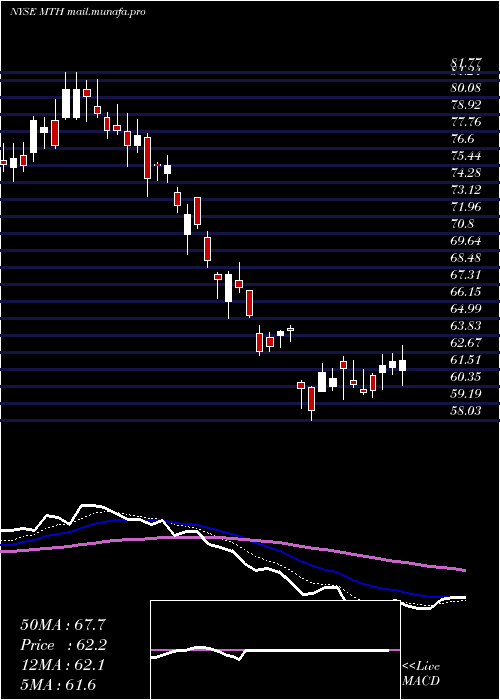Click the 62.67 price axis label
This screenshot has width=500, height=700.
click(466, 343)
